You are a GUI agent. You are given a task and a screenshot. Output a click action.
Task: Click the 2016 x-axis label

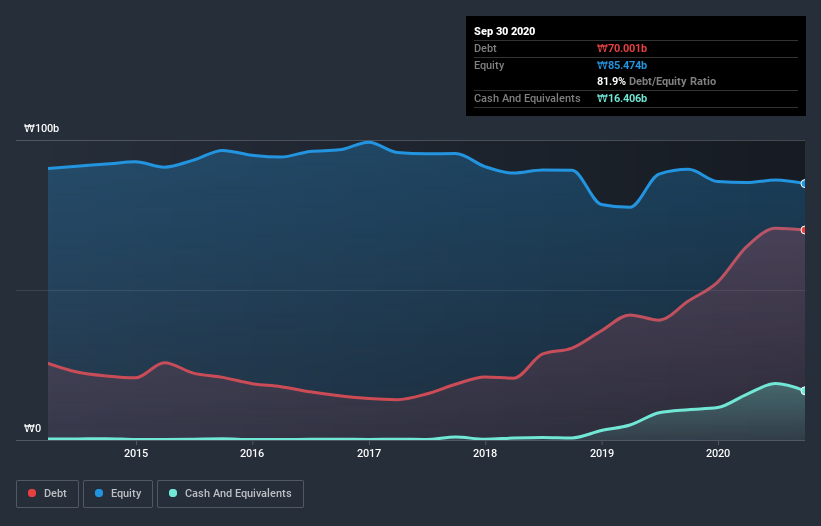(x=252, y=453)
